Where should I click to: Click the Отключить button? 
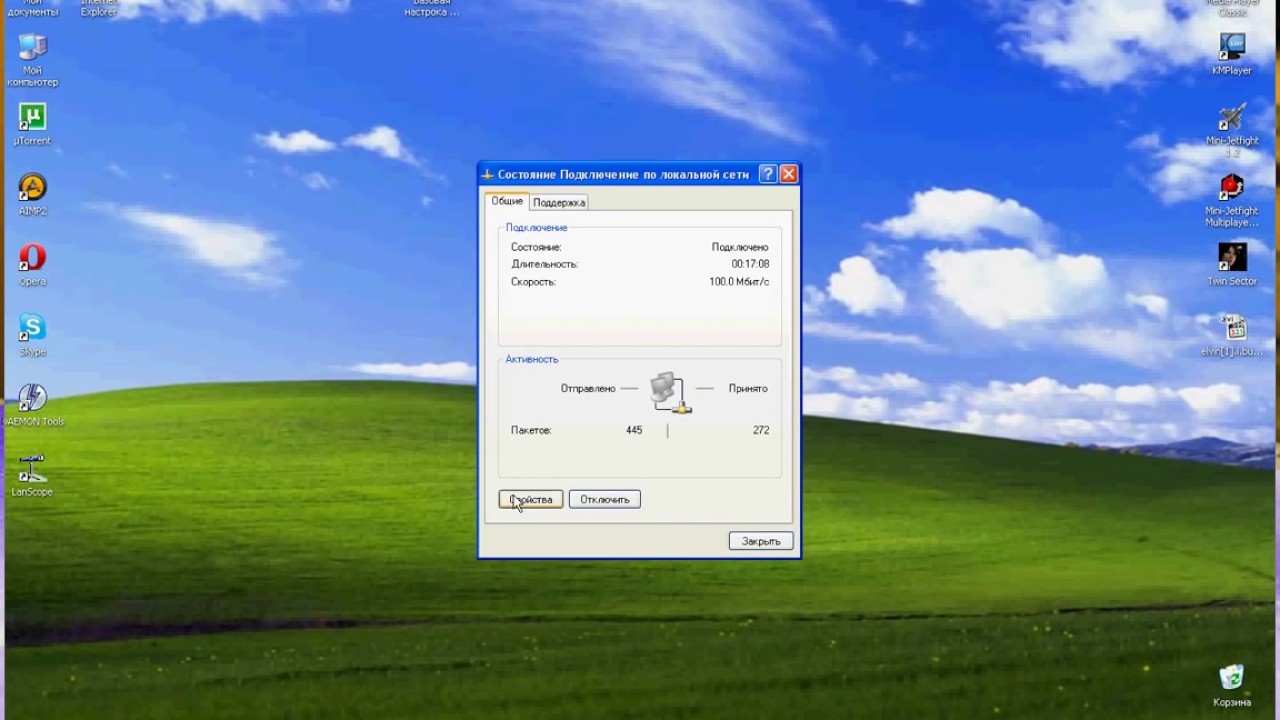coord(605,499)
